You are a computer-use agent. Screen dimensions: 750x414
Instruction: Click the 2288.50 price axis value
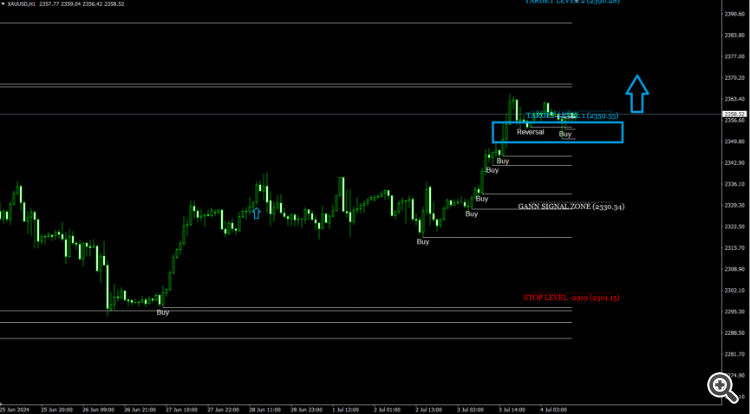coord(734,333)
